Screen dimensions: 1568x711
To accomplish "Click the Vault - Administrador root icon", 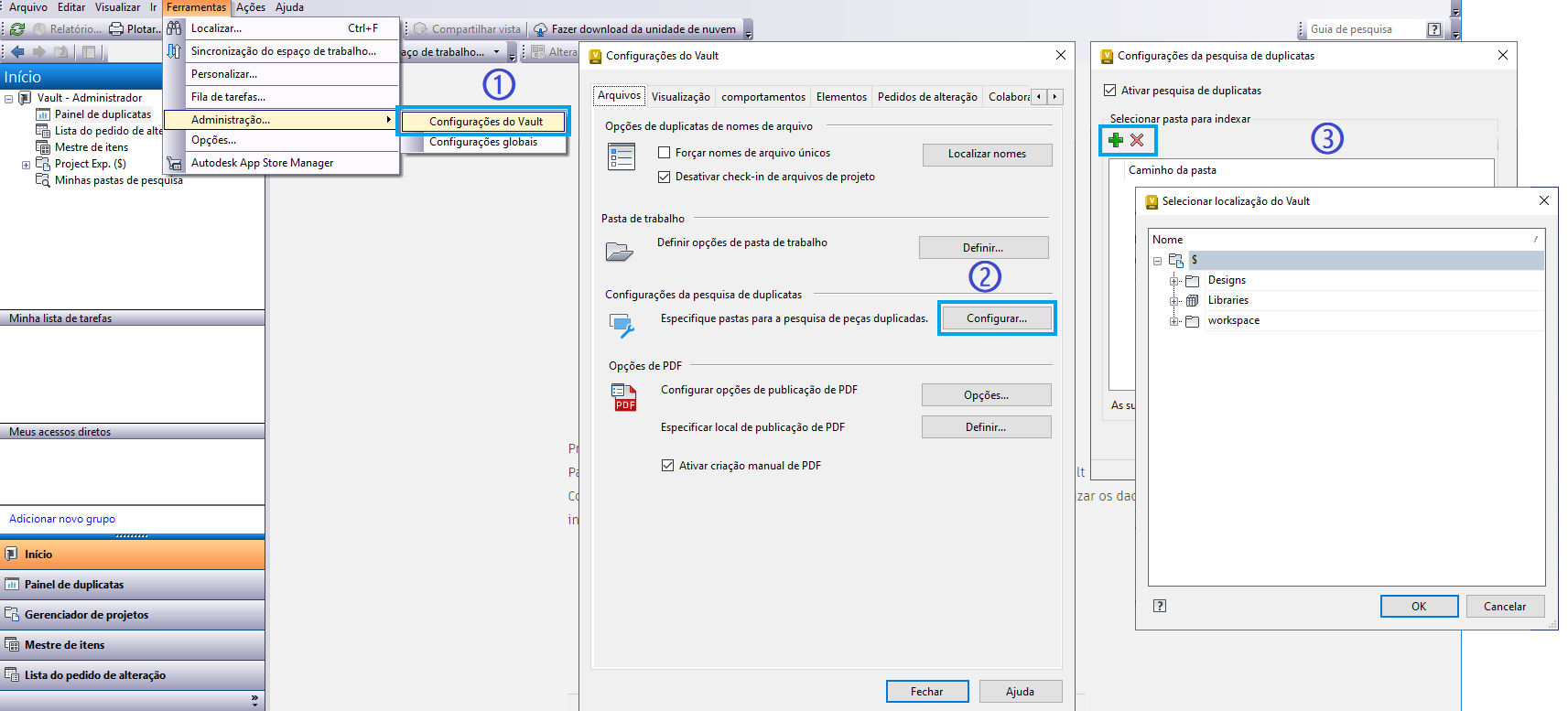I will click(x=25, y=98).
